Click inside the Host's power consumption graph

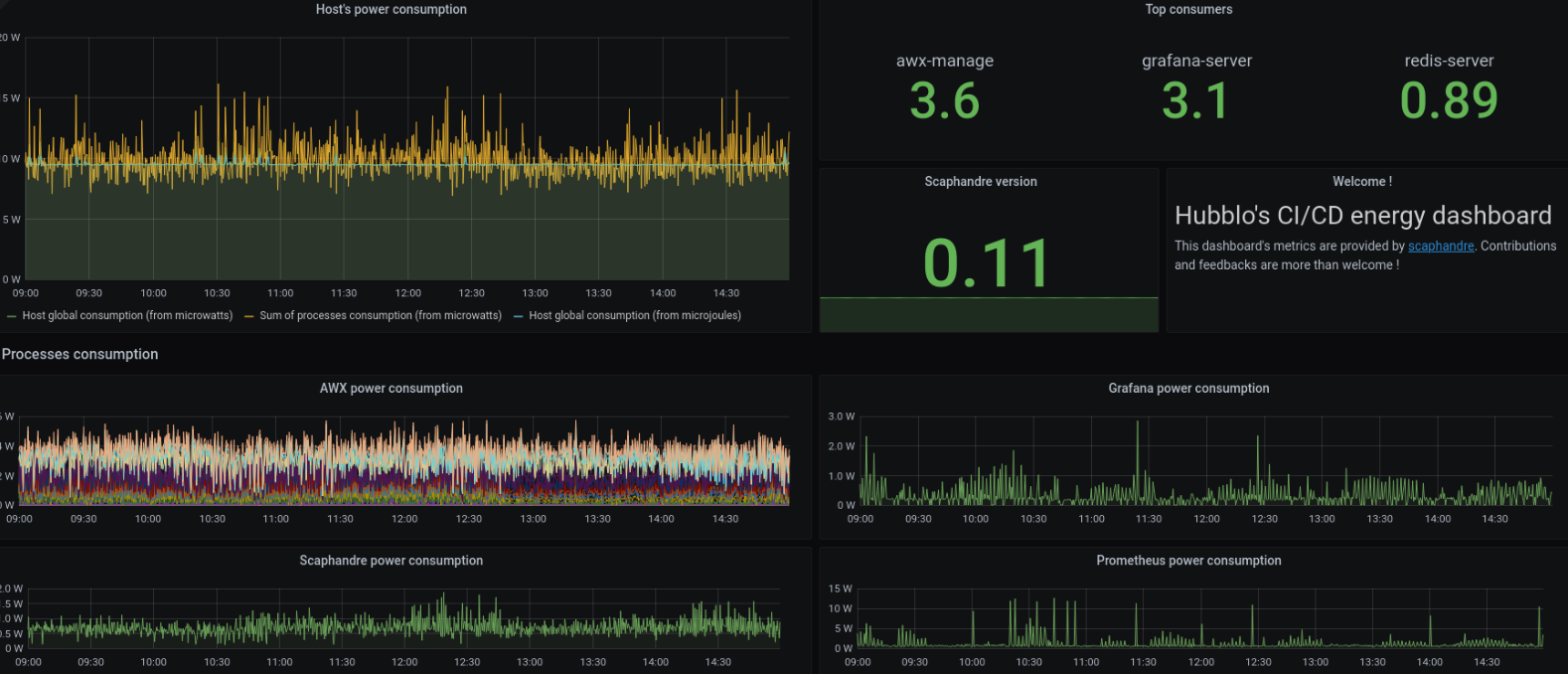(x=407, y=159)
